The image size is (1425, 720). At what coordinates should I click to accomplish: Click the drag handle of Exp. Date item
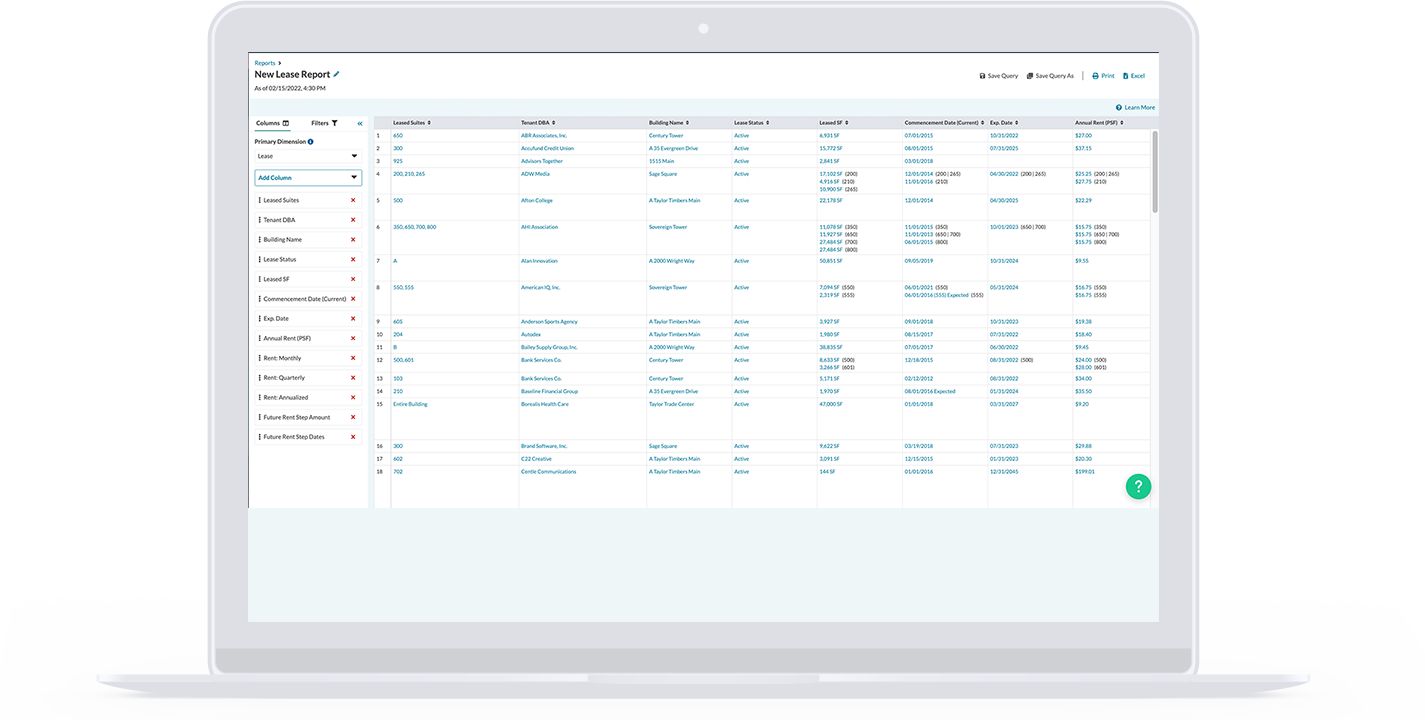(260, 319)
